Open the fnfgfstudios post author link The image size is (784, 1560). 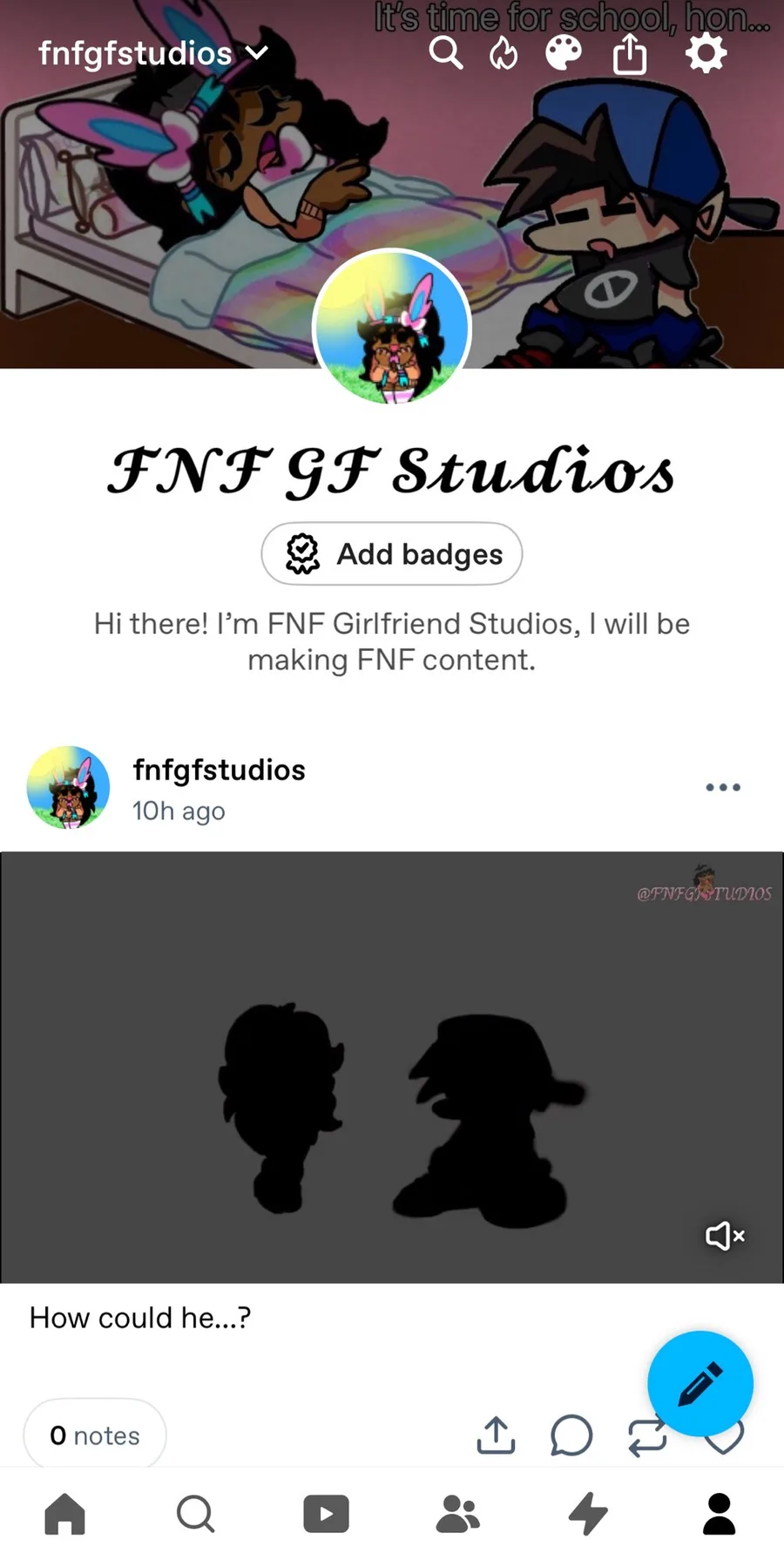click(220, 770)
